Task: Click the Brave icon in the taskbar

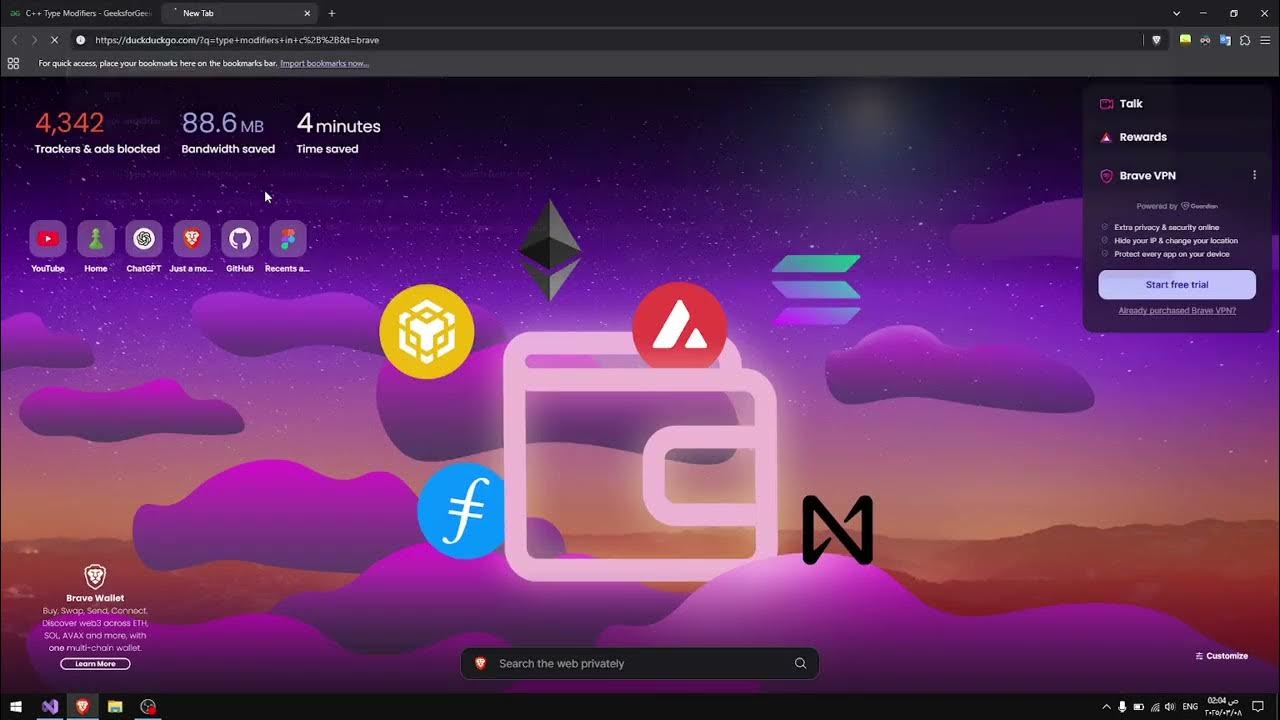Action: (82, 707)
